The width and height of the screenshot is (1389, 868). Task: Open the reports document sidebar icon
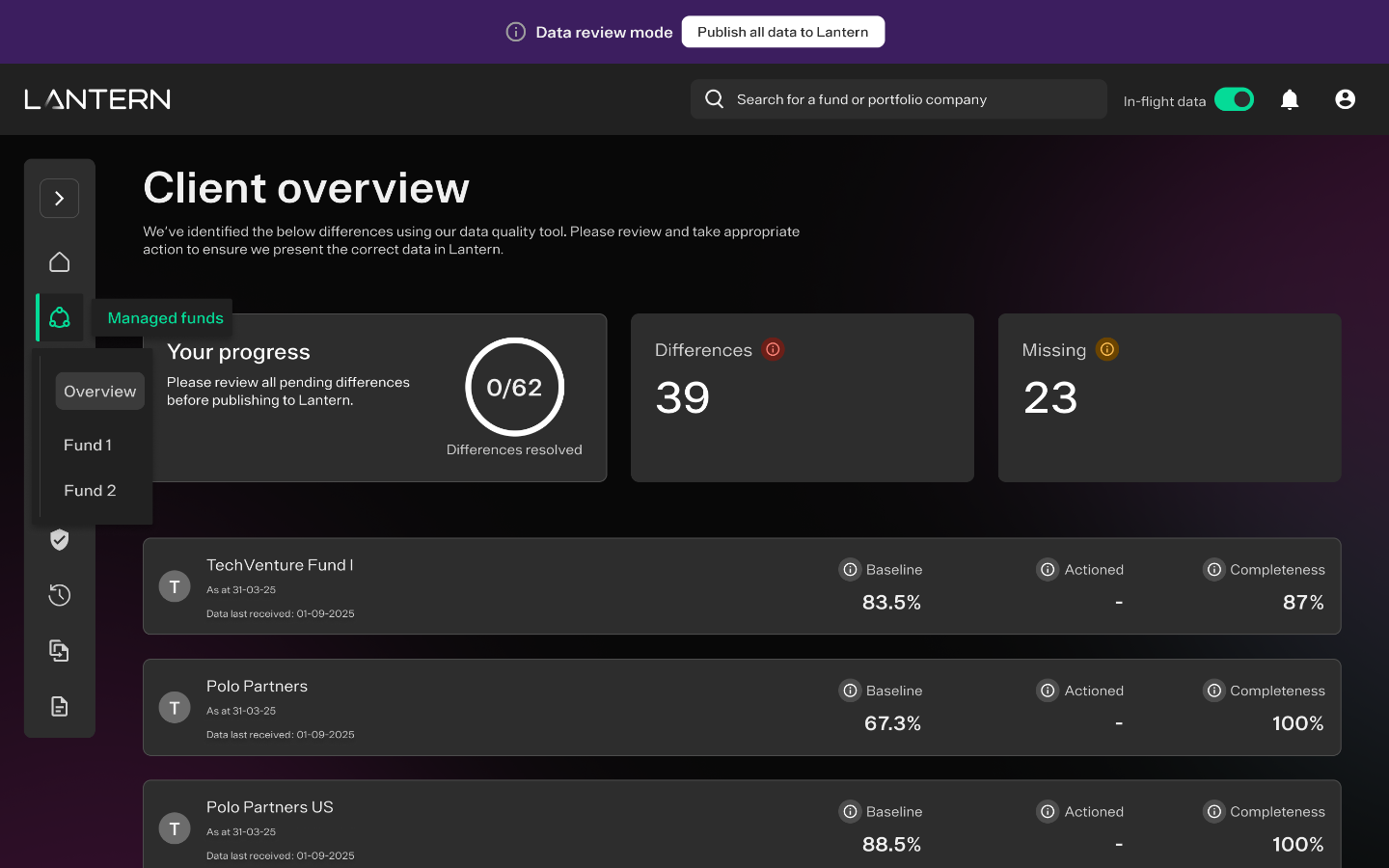tap(60, 707)
